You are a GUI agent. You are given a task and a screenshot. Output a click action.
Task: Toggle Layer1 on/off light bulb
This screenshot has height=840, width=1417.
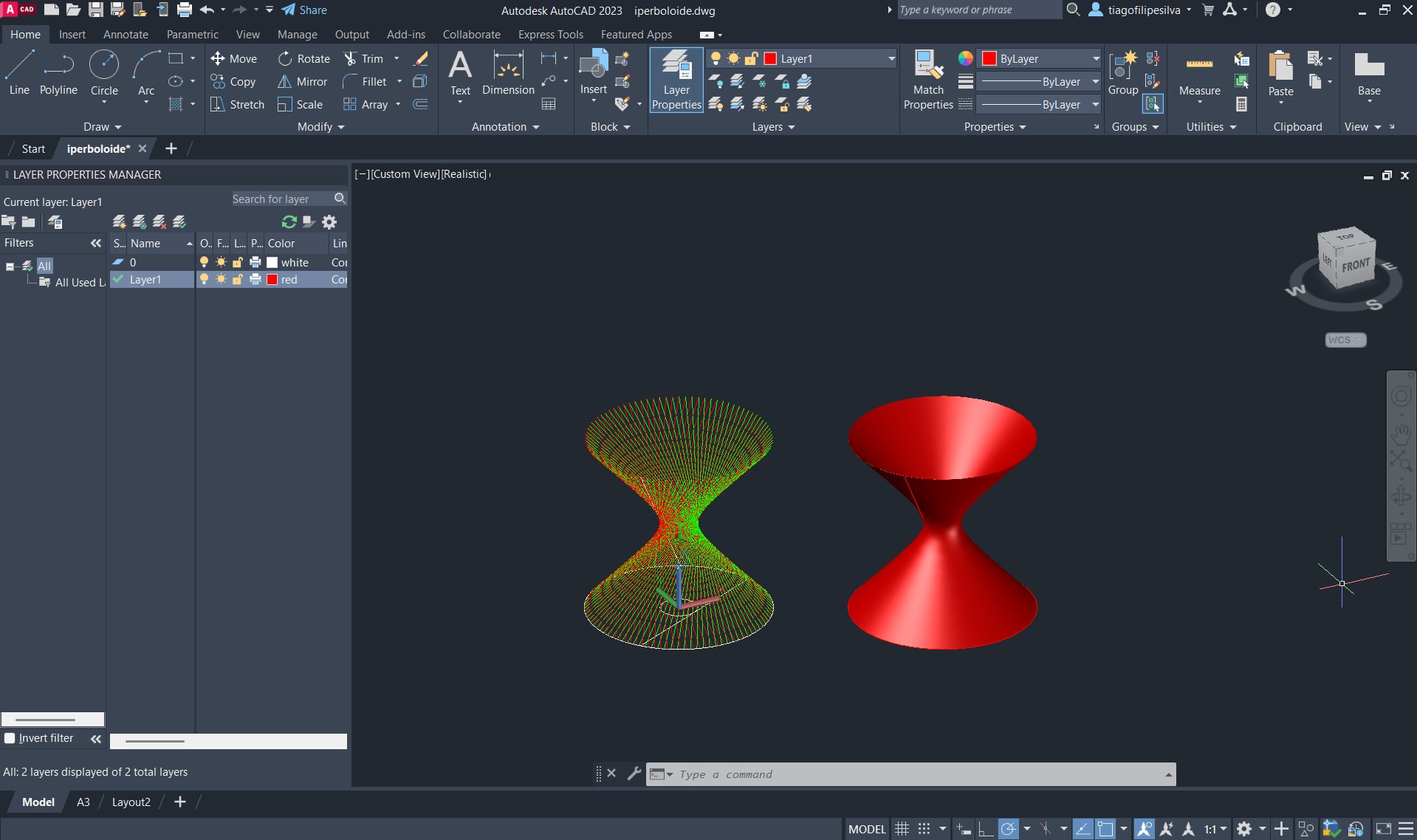(x=205, y=279)
